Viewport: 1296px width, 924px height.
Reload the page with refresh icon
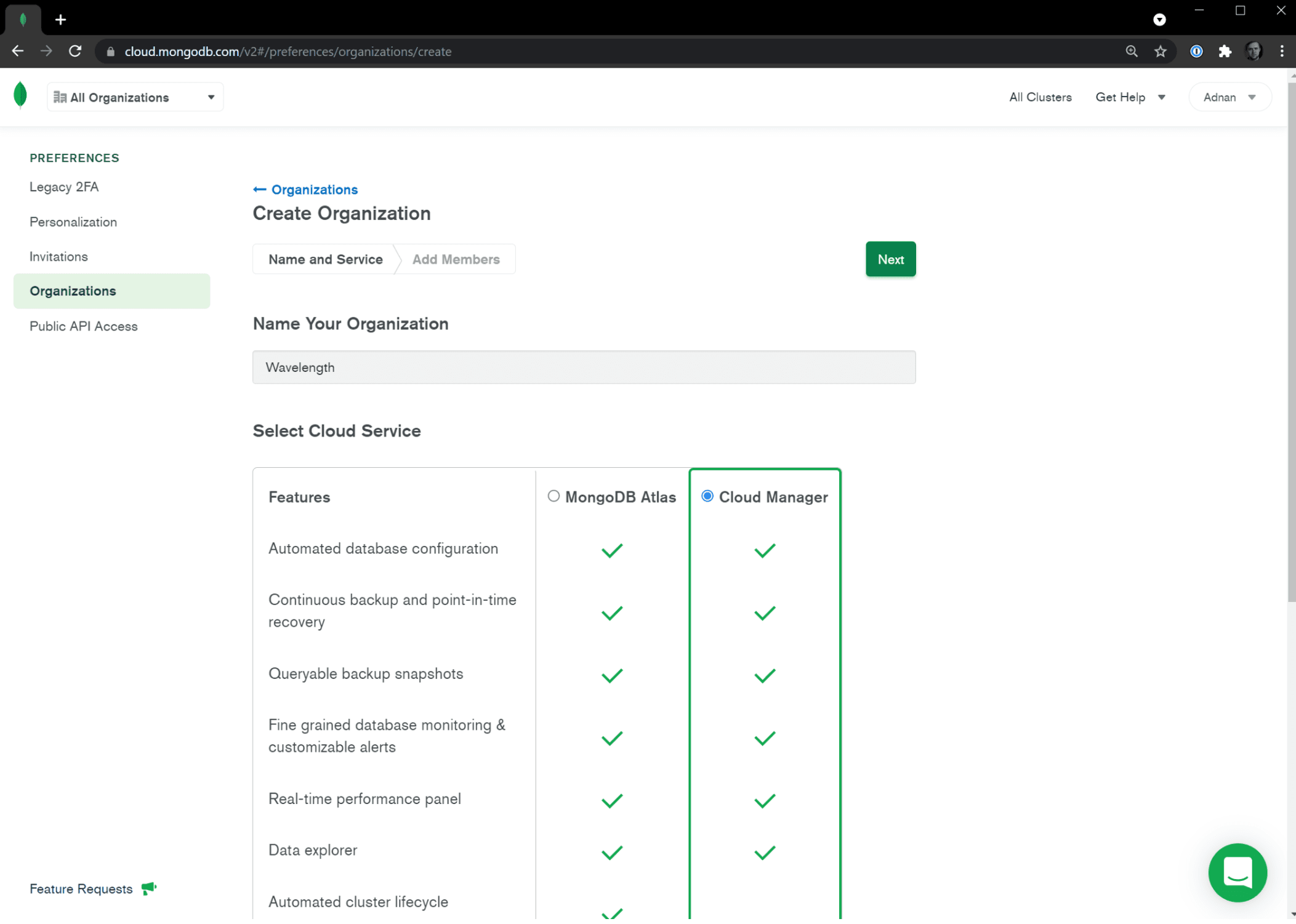(x=75, y=51)
